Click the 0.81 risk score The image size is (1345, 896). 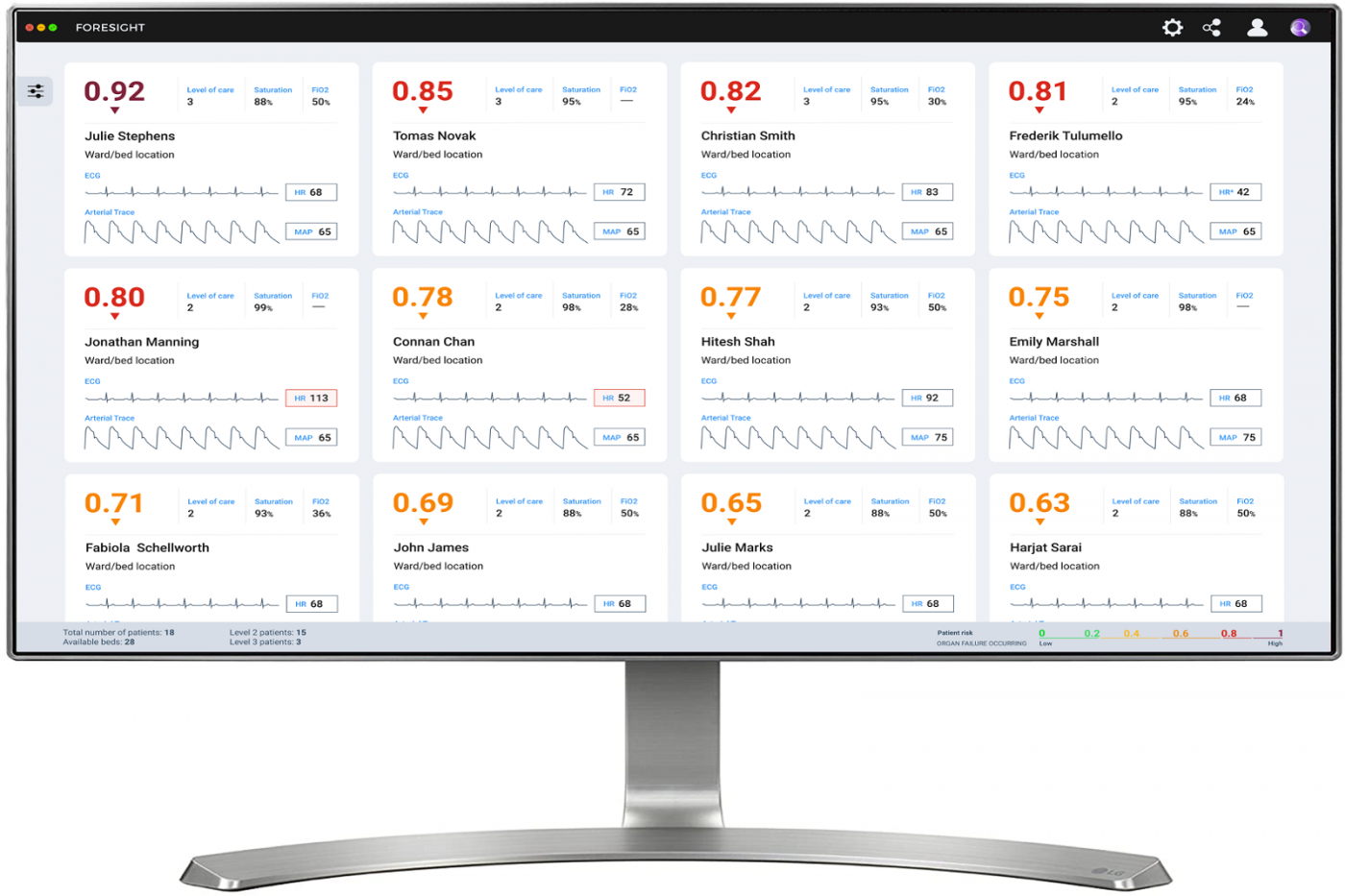(x=1038, y=91)
